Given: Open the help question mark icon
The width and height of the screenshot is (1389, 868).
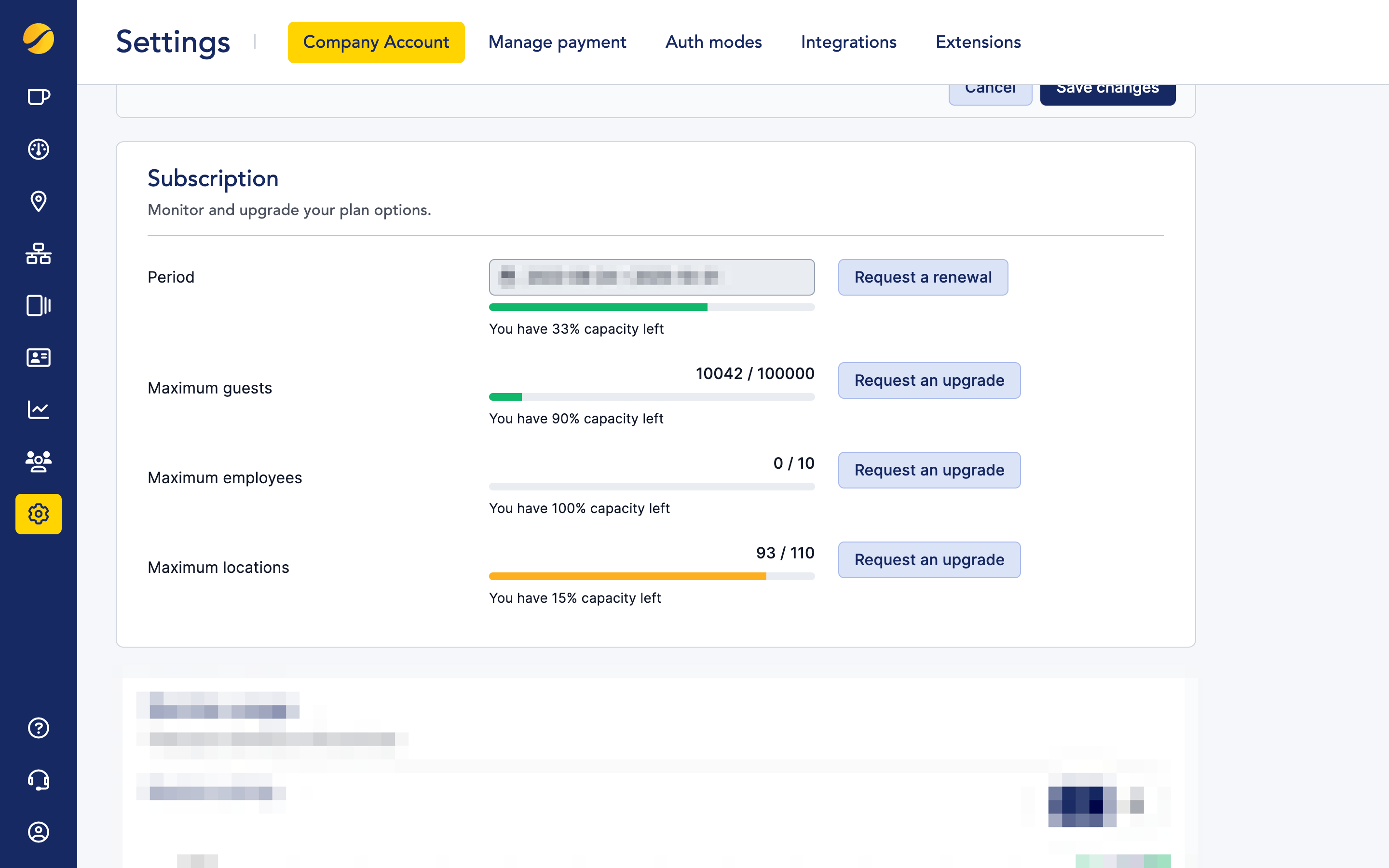Looking at the screenshot, I should pos(39,728).
